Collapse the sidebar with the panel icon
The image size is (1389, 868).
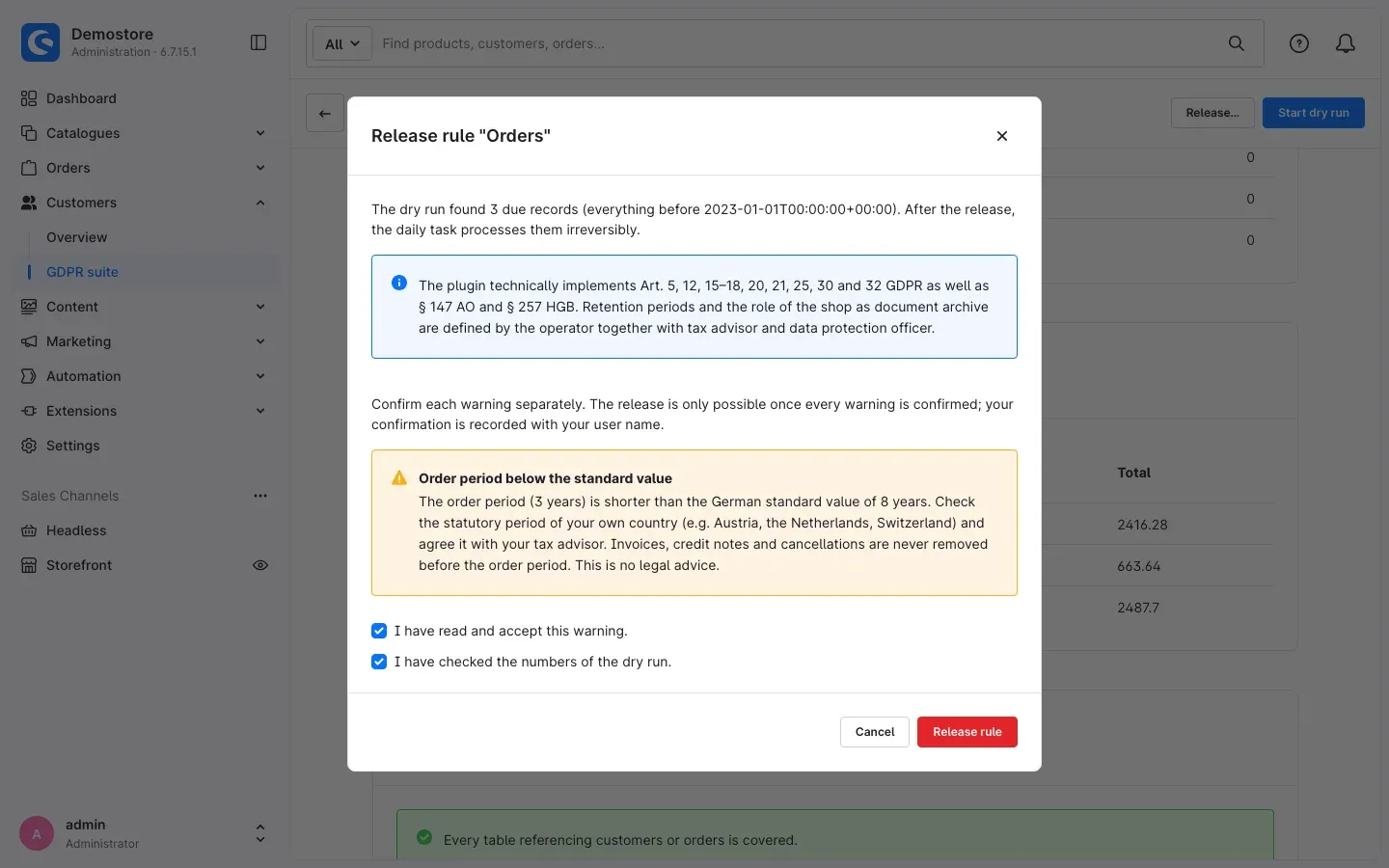click(259, 42)
